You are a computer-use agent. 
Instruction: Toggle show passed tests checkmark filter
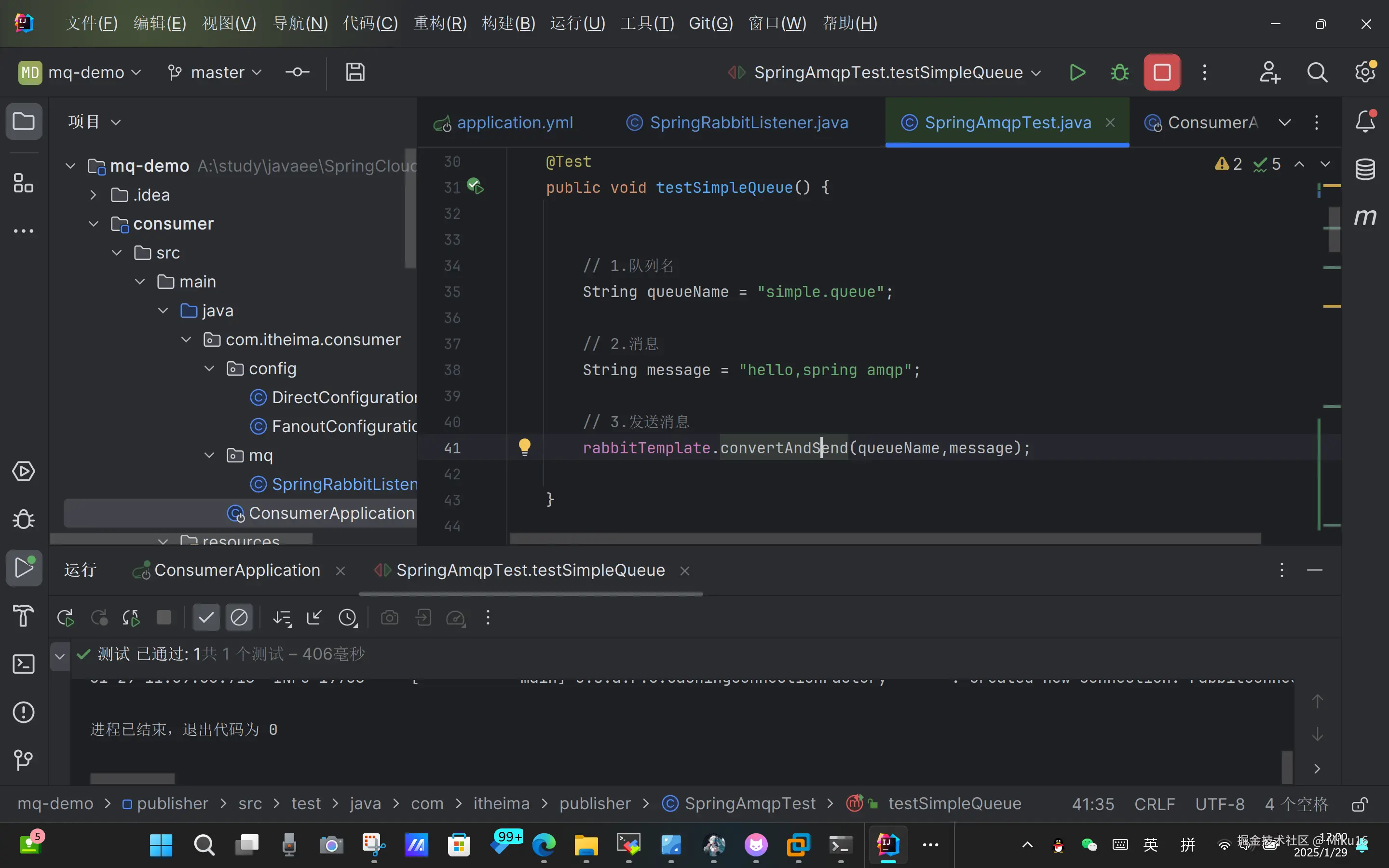[205, 618]
